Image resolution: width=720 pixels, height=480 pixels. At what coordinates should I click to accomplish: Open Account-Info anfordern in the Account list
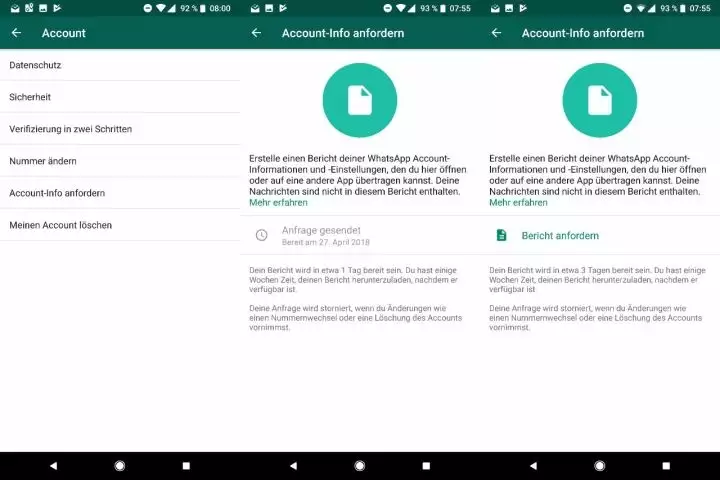57,193
